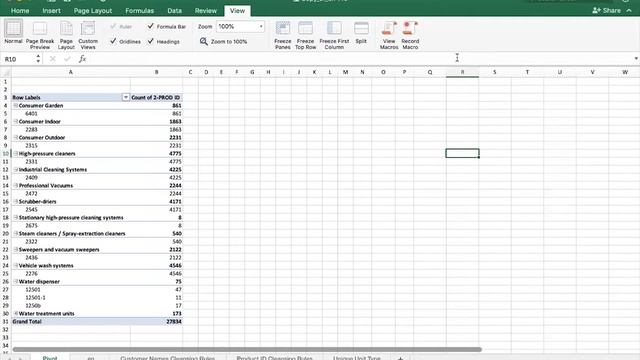Click the name box stepper arrows
The height and width of the screenshot is (360, 640).
click(x=38, y=59)
